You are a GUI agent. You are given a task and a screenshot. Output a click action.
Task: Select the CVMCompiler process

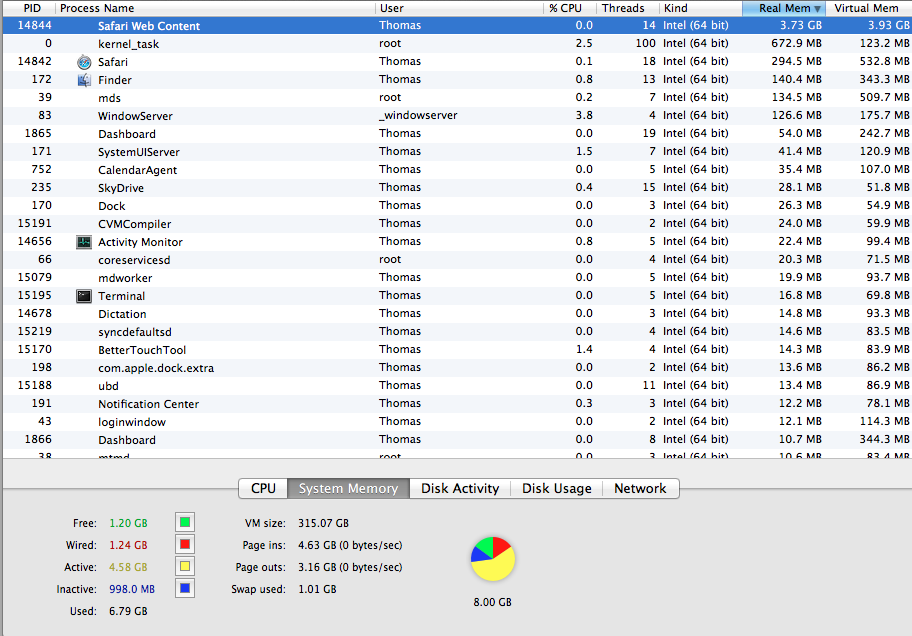pyautogui.click(x=134, y=224)
